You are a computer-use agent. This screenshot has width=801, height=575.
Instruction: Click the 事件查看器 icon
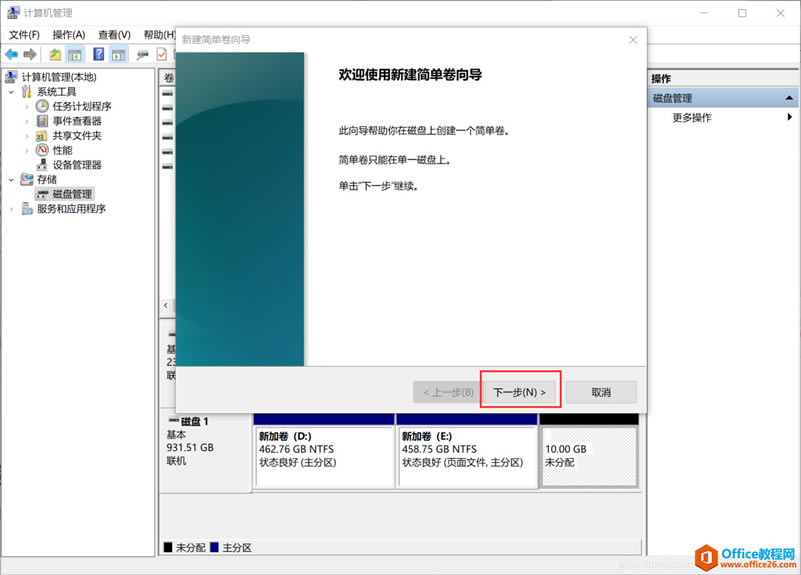42,121
